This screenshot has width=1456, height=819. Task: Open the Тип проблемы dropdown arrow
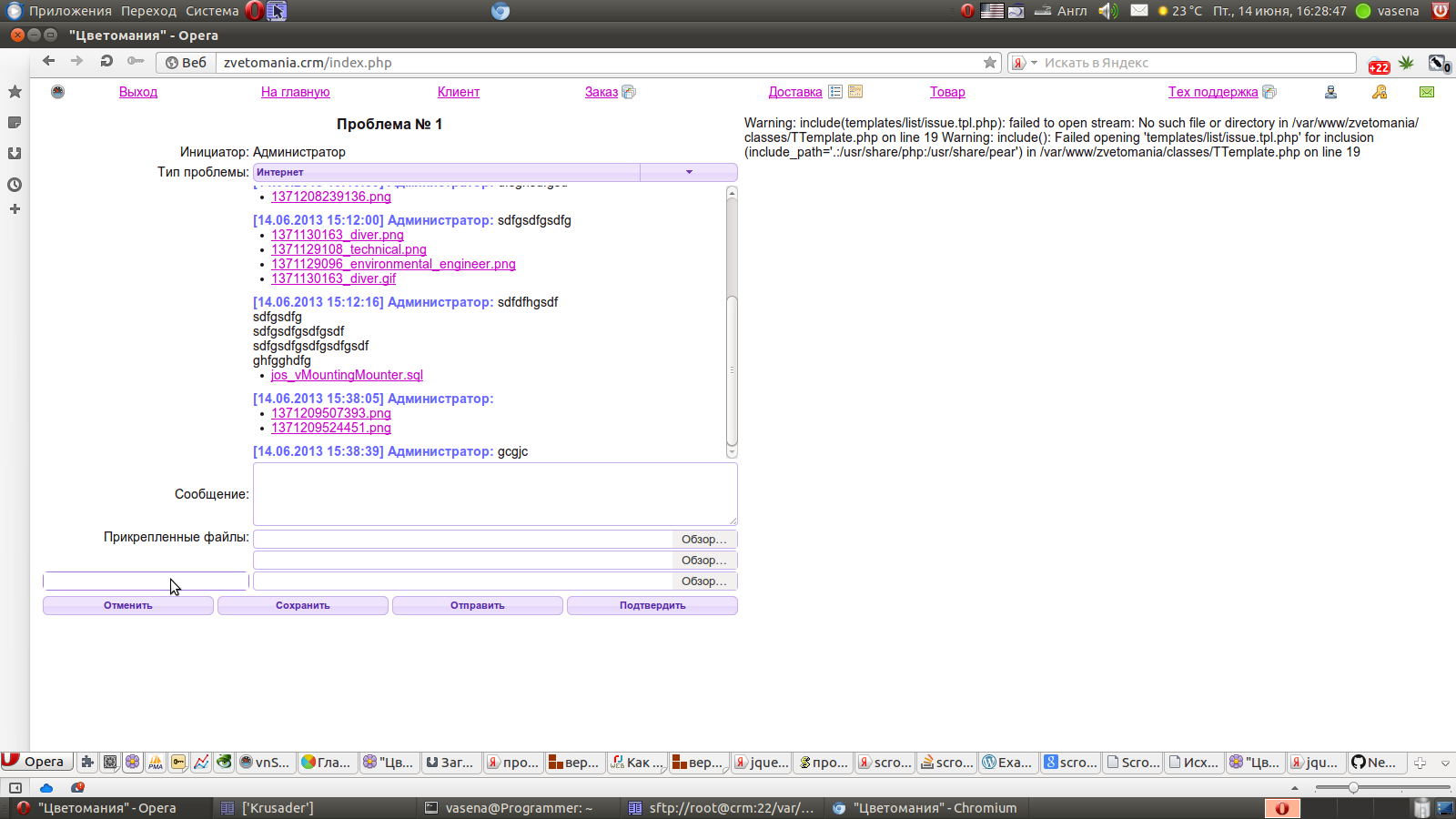tap(689, 172)
